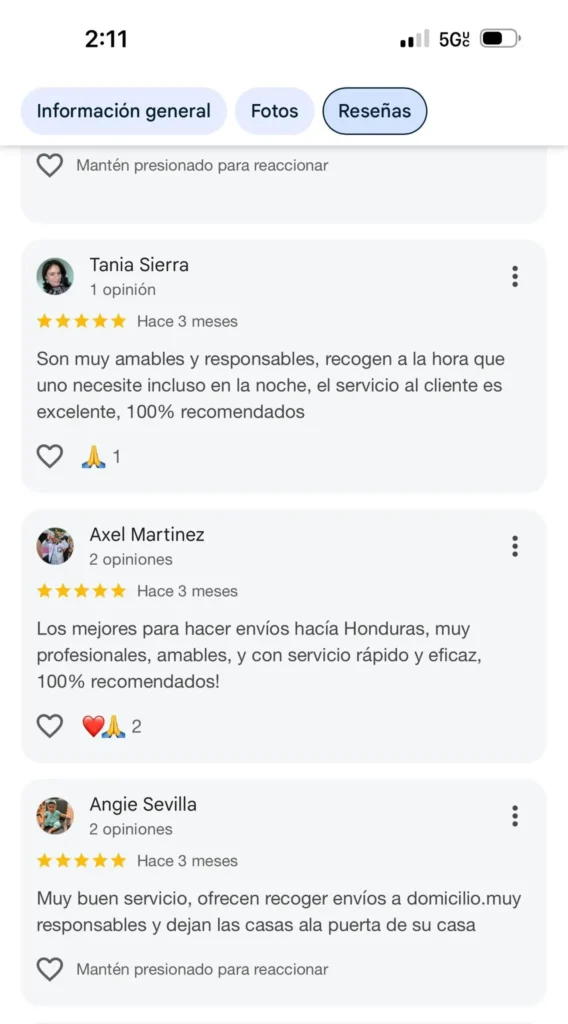Switch to the Información general tab
568x1024 pixels.
point(123,111)
